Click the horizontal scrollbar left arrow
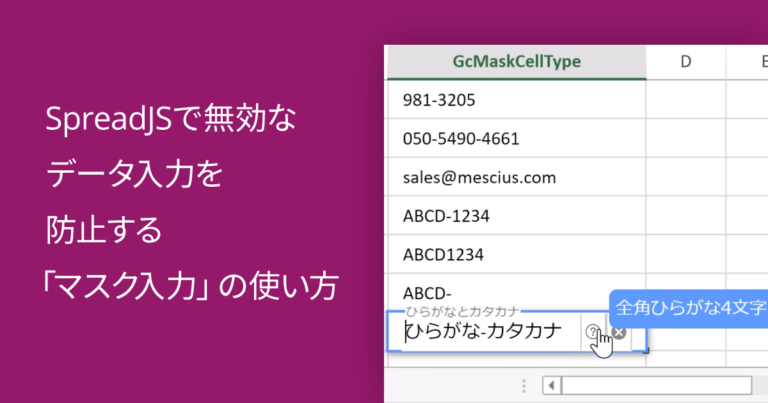This screenshot has width=768, height=403. 552,385
